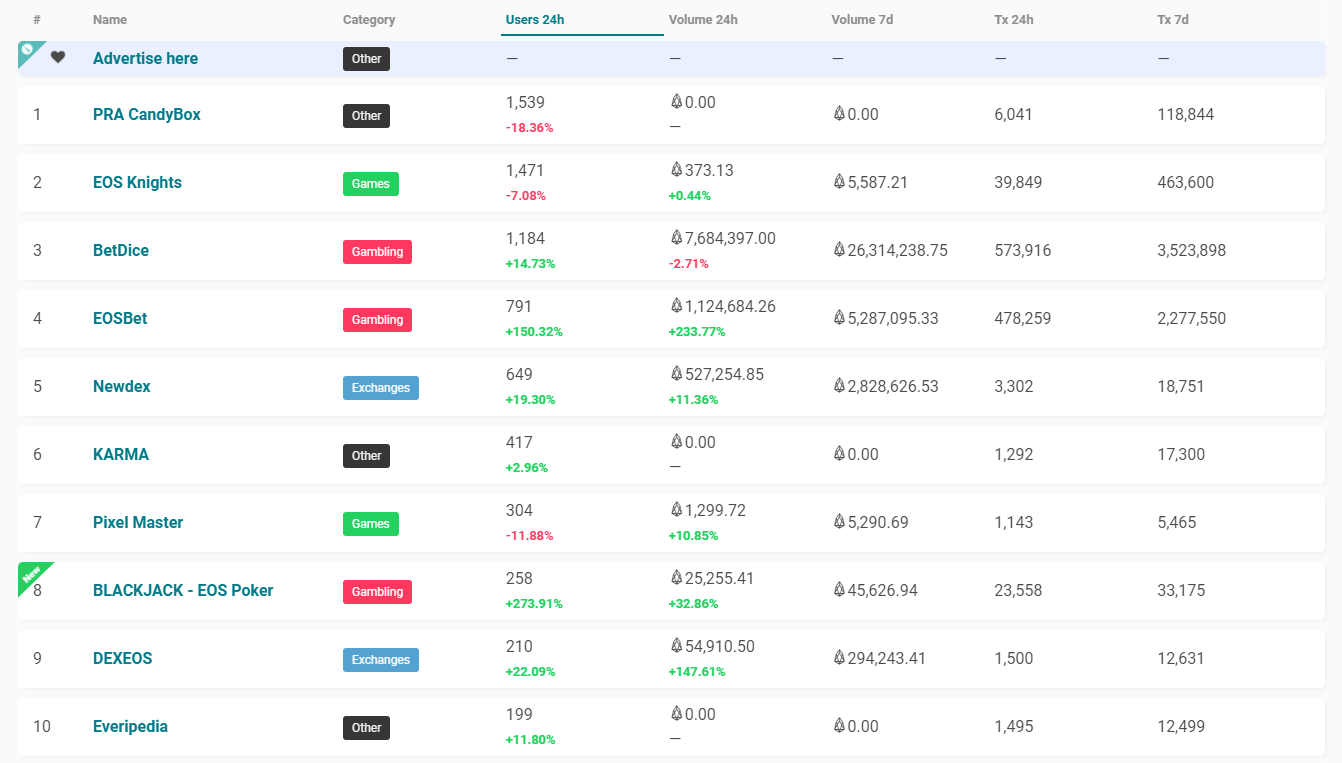Click Newdex Tx 7d value 18,751

[x=1181, y=386]
